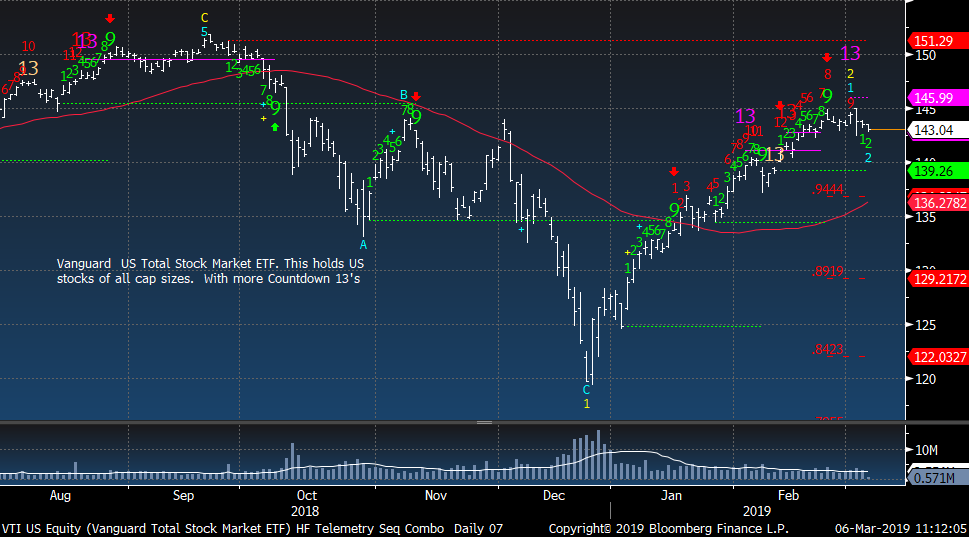Click the magenta 13 countdown in late January
The height and width of the screenshot is (537, 969).
(x=745, y=116)
